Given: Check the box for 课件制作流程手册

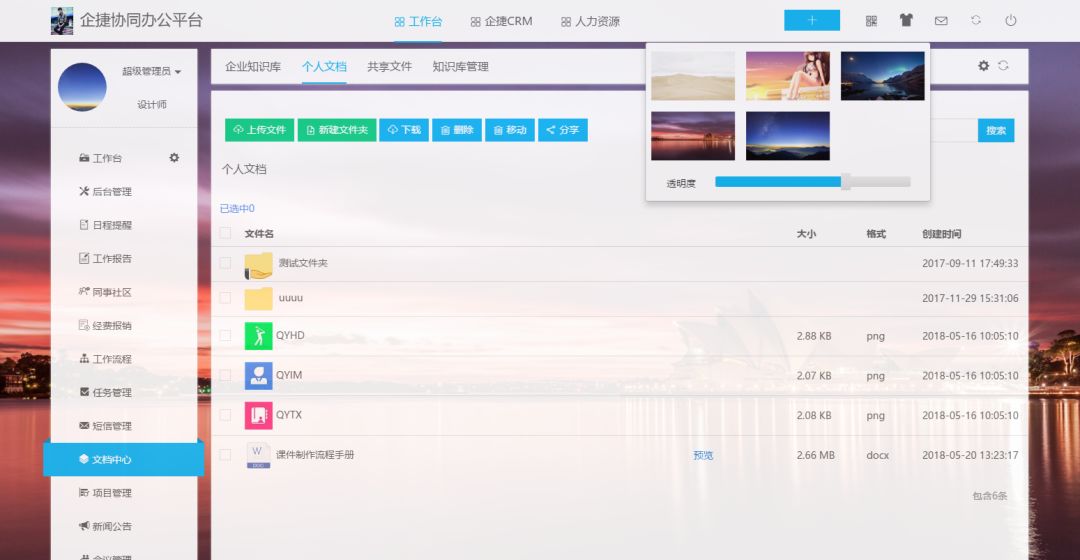Looking at the screenshot, I should (x=225, y=455).
